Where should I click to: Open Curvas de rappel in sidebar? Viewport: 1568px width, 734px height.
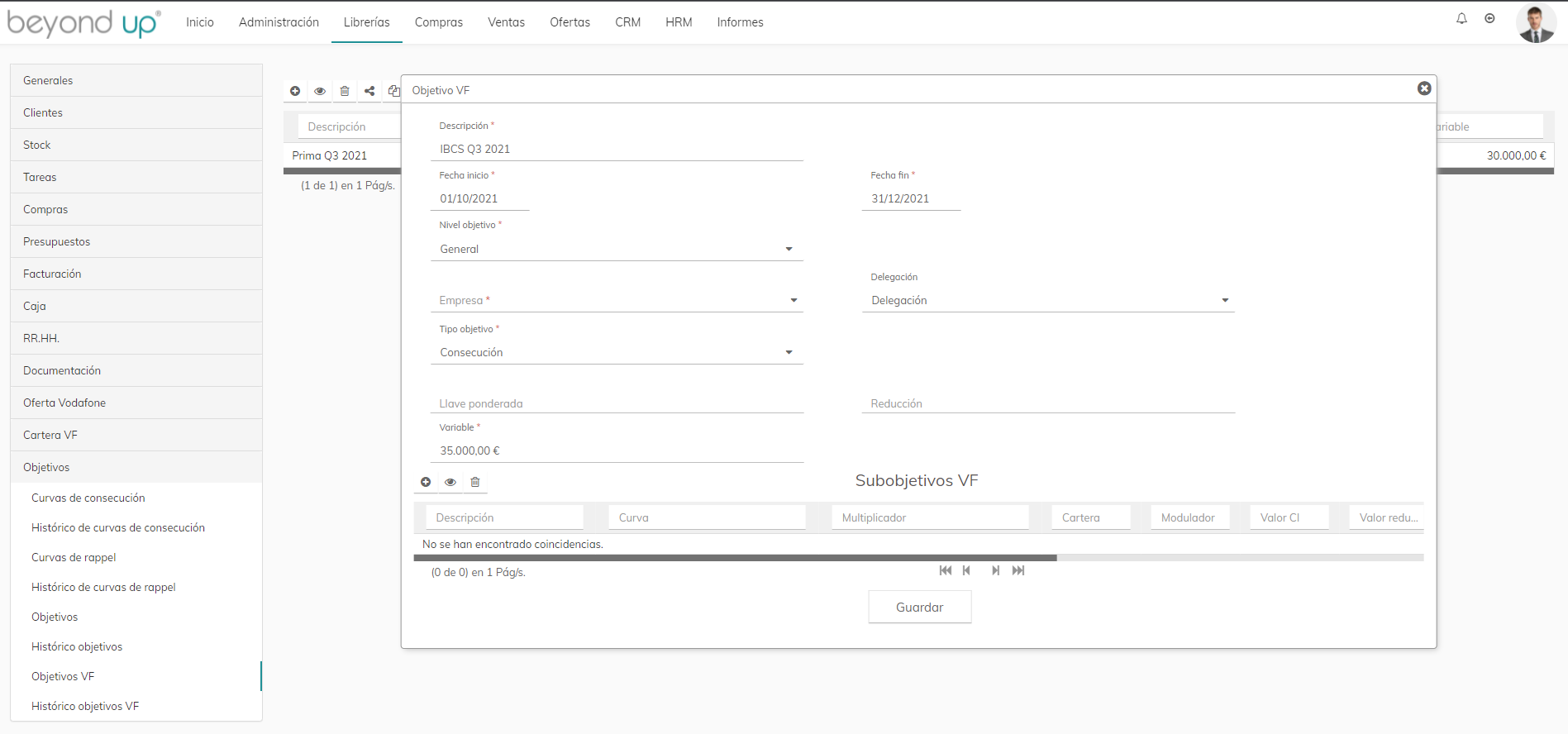(x=74, y=557)
